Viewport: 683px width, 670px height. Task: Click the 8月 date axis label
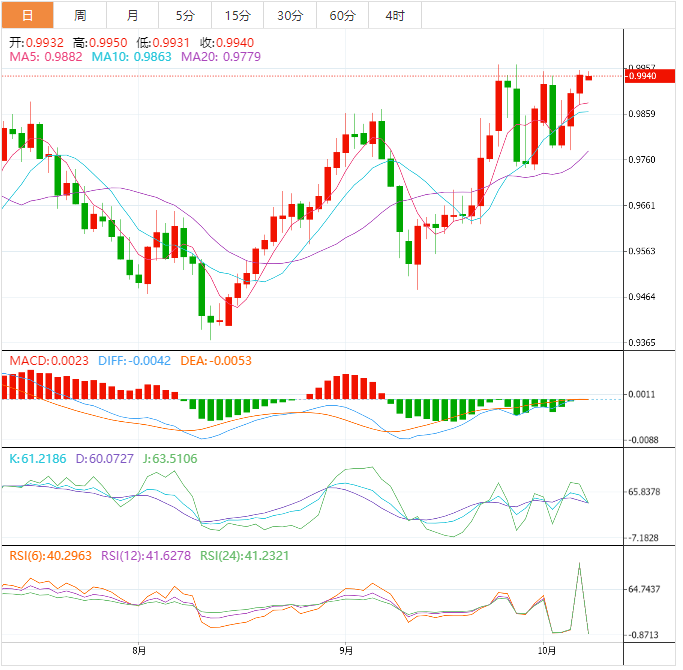point(139,651)
